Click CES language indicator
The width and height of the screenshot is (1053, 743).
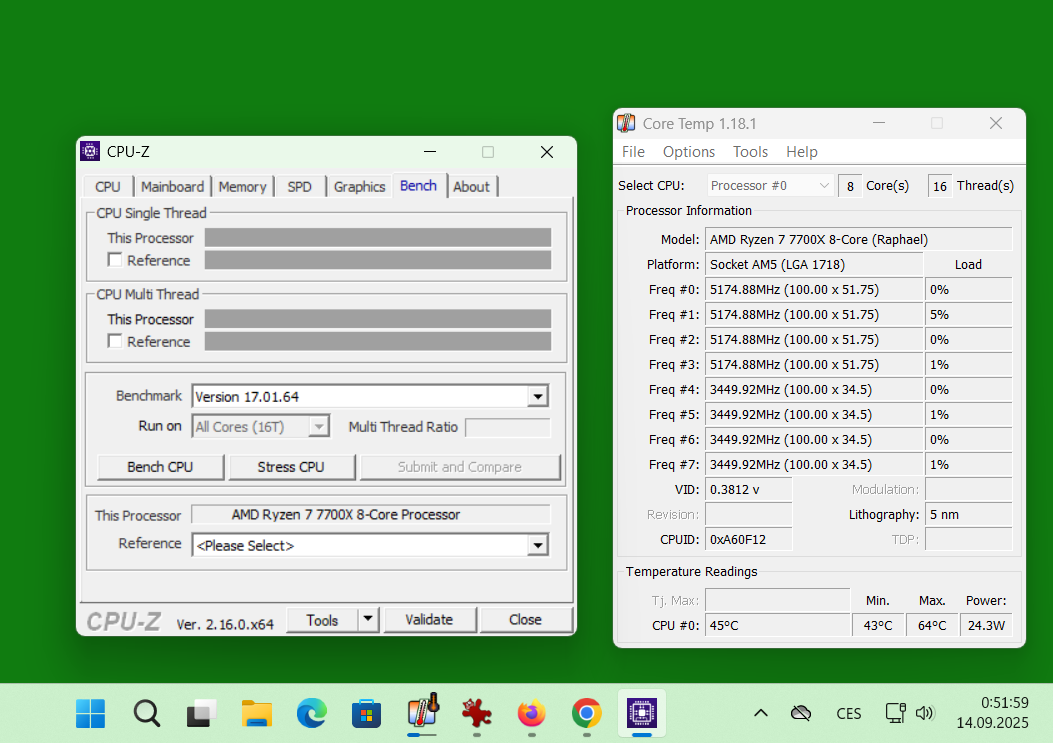(x=849, y=713)
